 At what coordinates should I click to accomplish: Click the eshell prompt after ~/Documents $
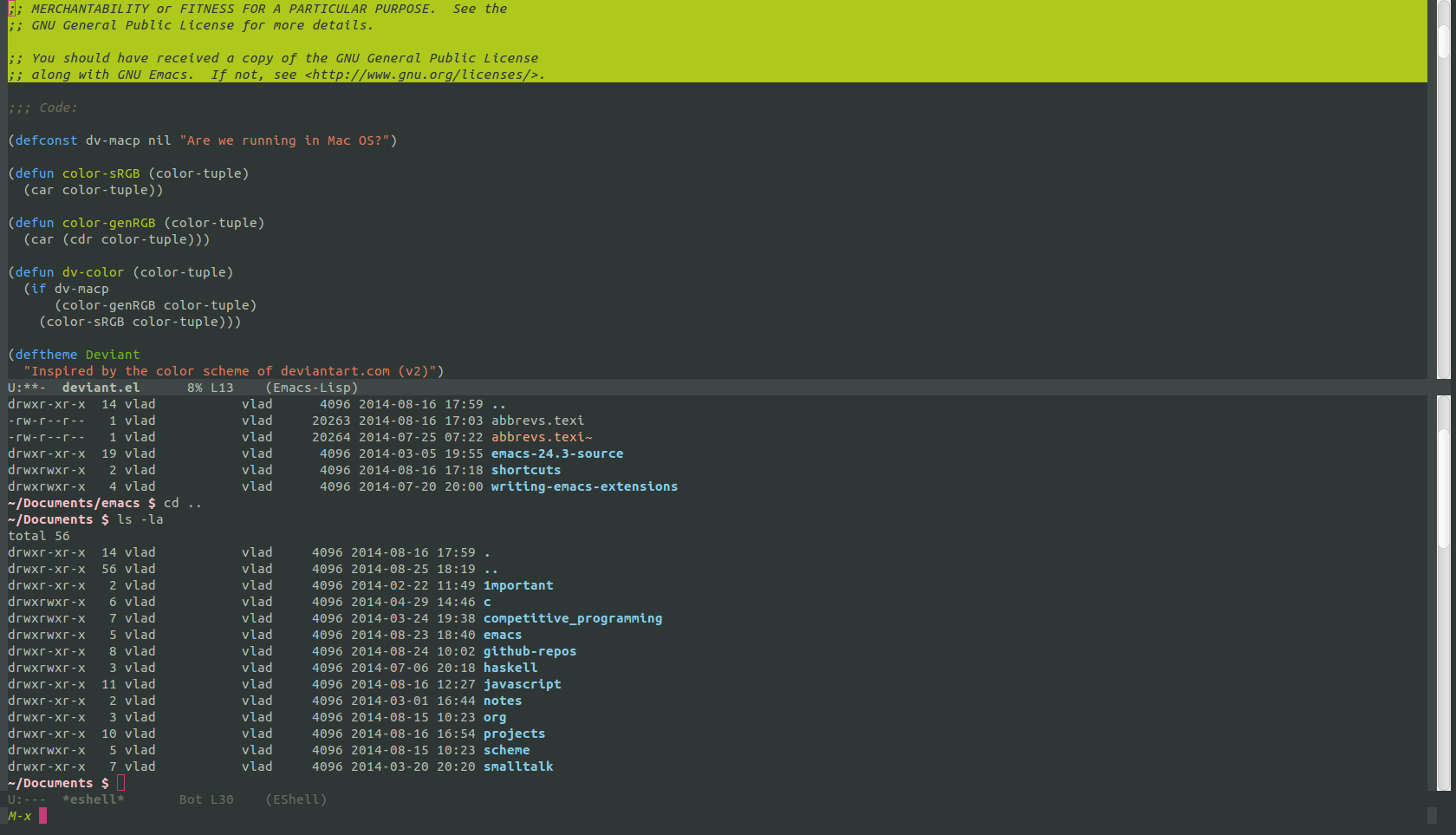120,783
